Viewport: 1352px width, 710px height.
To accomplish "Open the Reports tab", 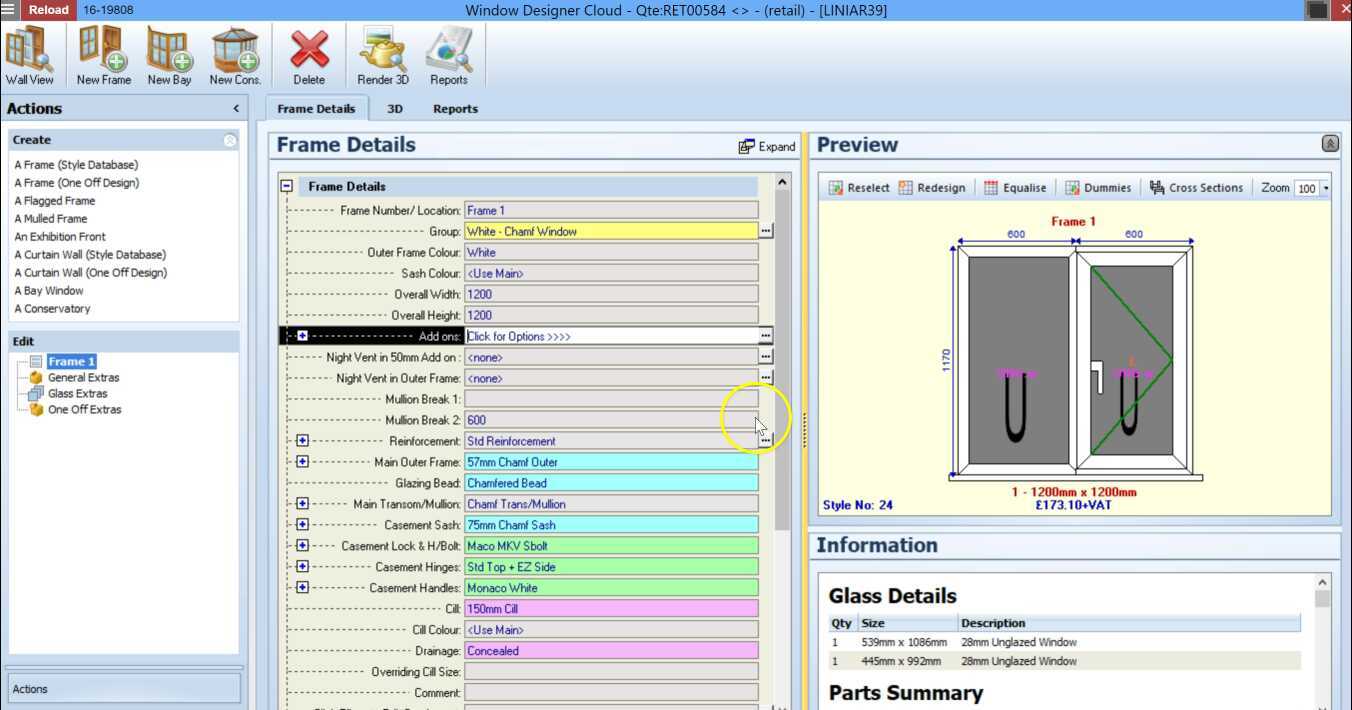I will coord(455,109).
